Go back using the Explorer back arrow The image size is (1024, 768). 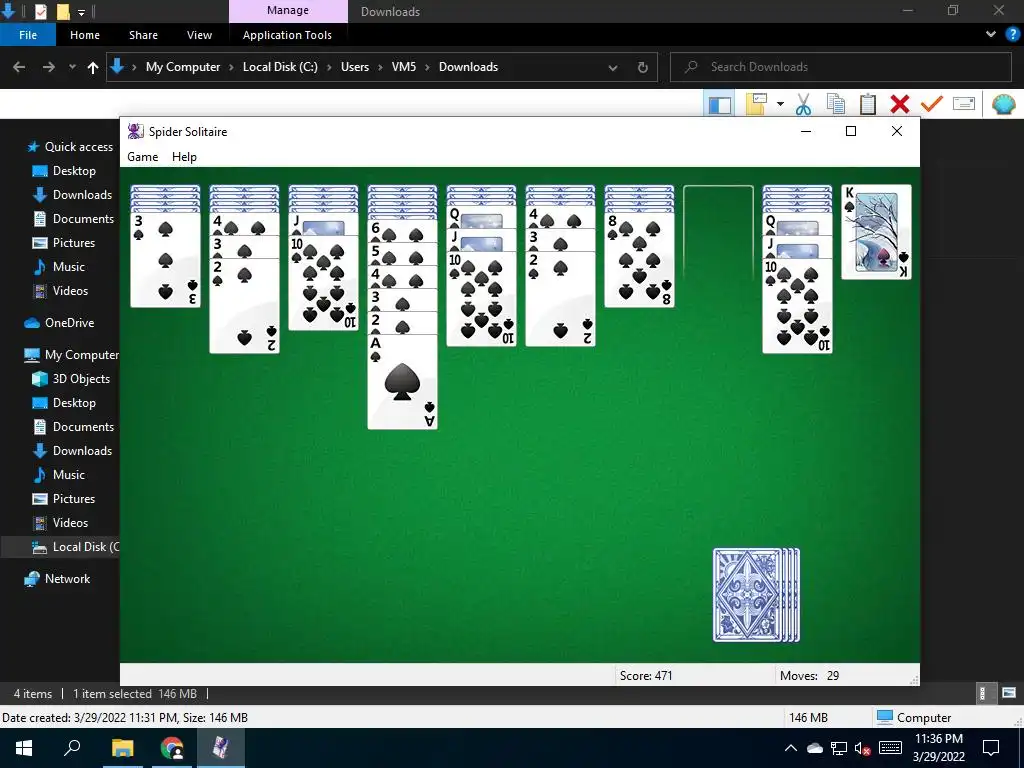(19, 67)
